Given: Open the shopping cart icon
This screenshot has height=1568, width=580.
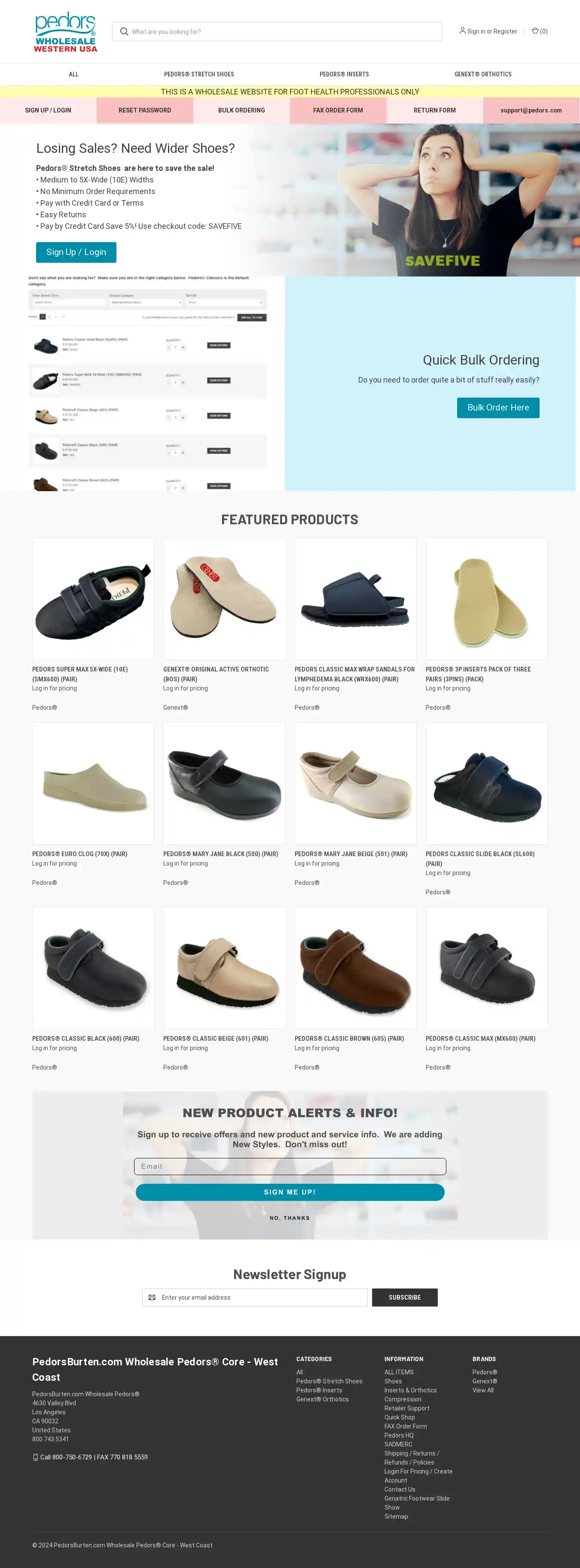Looking at the screenshot, I should (x=535, y=31).
